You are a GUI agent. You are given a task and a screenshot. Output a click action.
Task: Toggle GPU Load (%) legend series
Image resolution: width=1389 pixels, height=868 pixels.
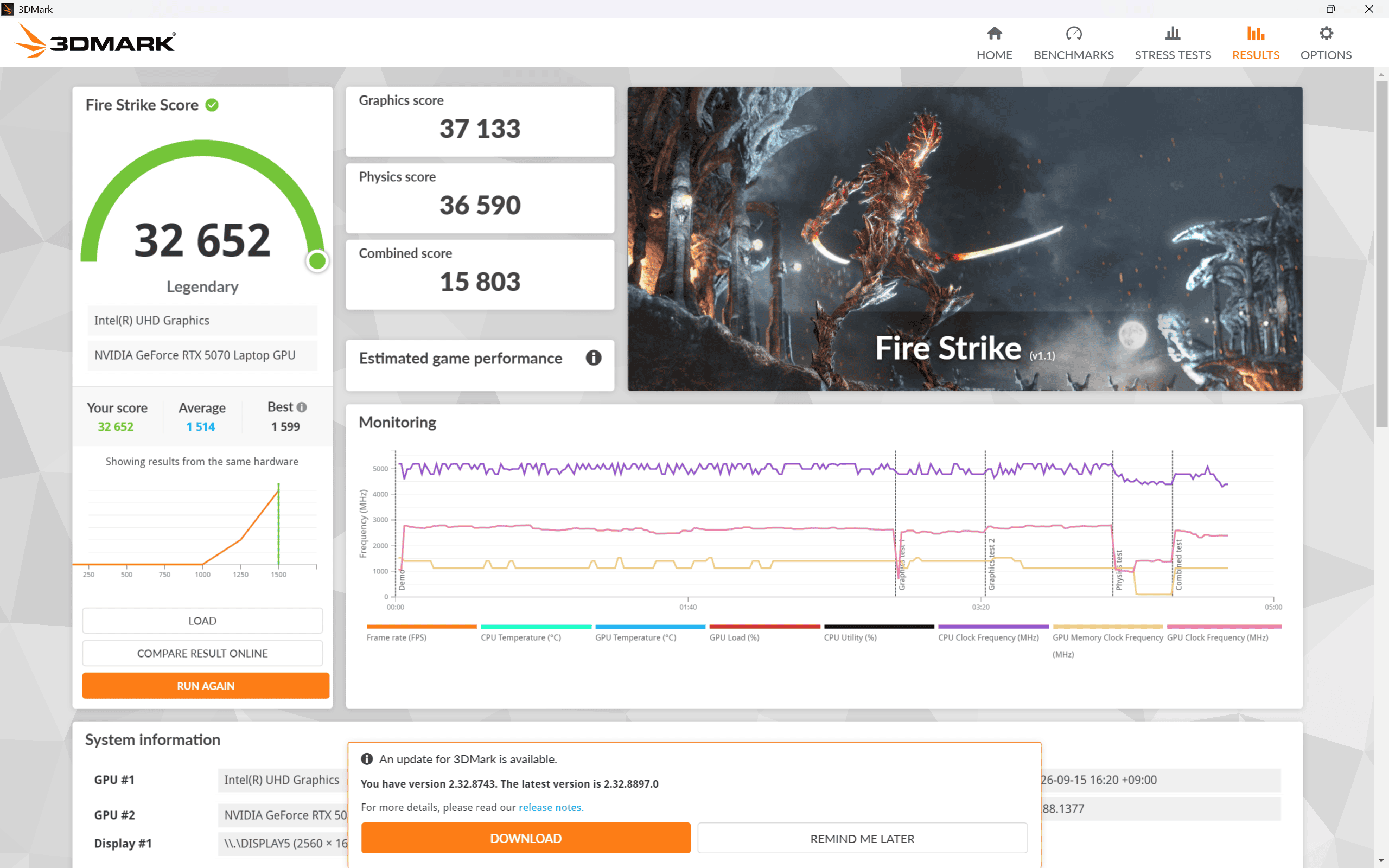764,633
